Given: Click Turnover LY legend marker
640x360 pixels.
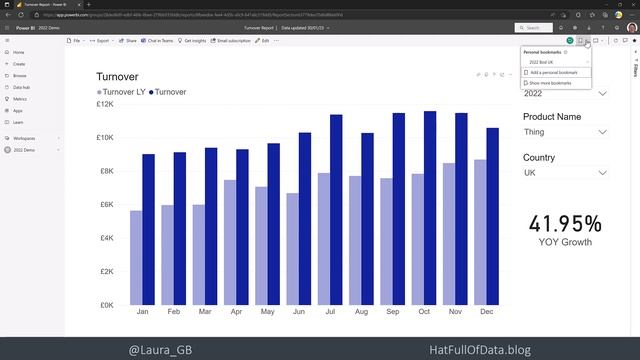Looking at the screenshot, I should pos(99,92).
